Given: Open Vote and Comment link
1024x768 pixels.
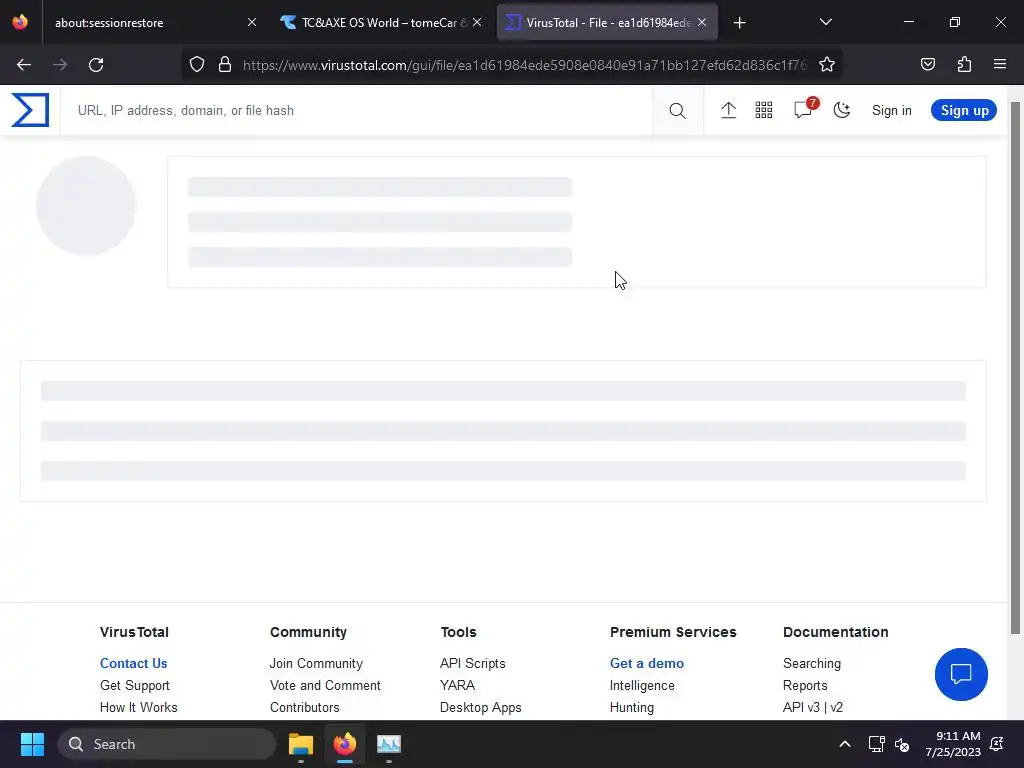Looking at the screenshot, I should point(325,685).
